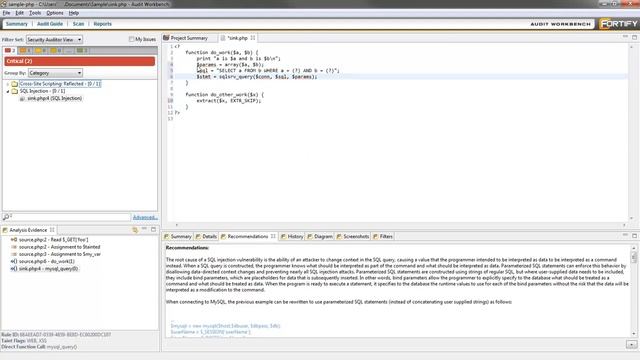Click the Scan toolbar link
640x360 pixels.
(x=78, y=24)
